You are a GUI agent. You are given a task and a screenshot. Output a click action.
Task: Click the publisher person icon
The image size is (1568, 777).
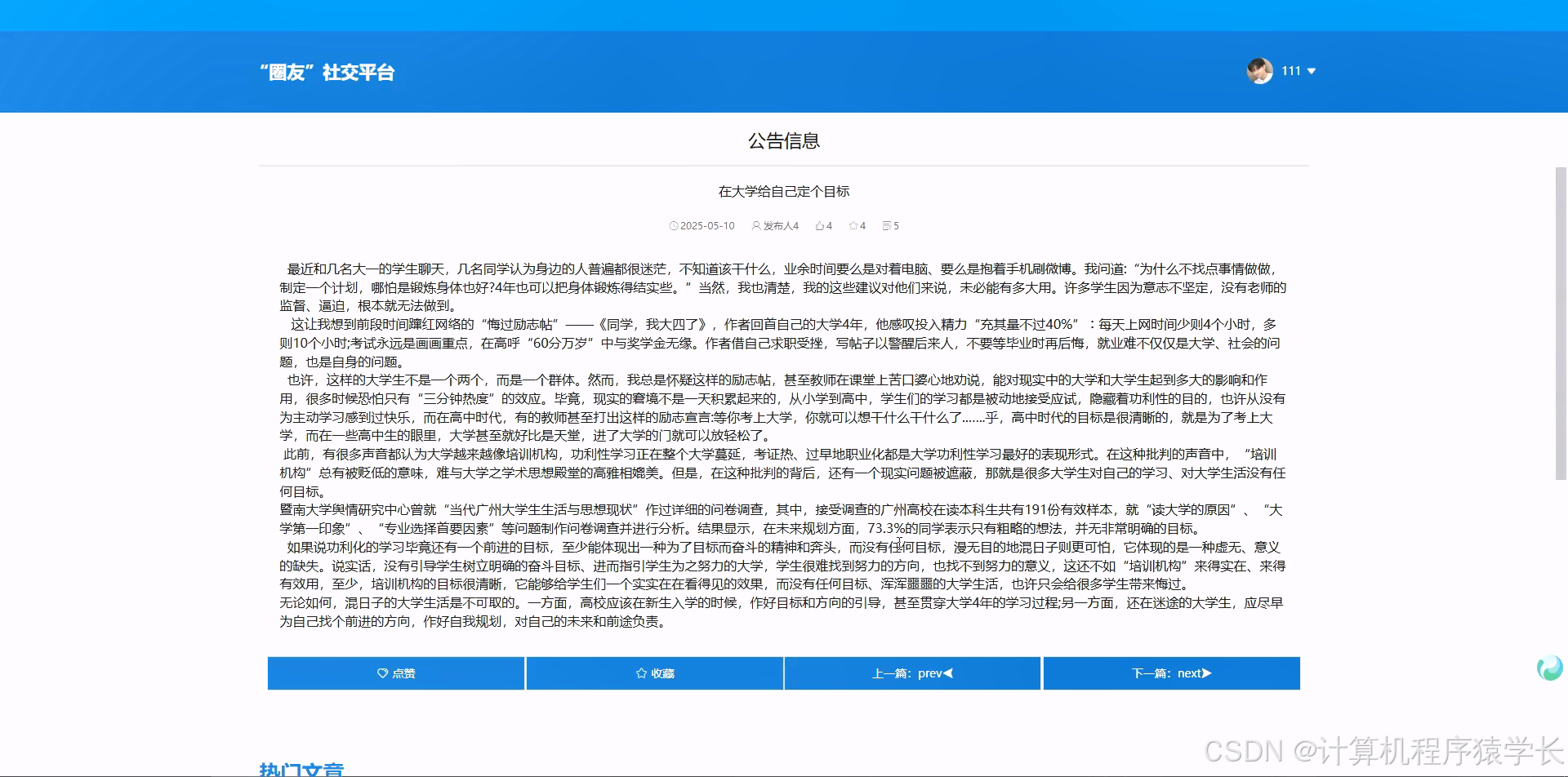756,226
